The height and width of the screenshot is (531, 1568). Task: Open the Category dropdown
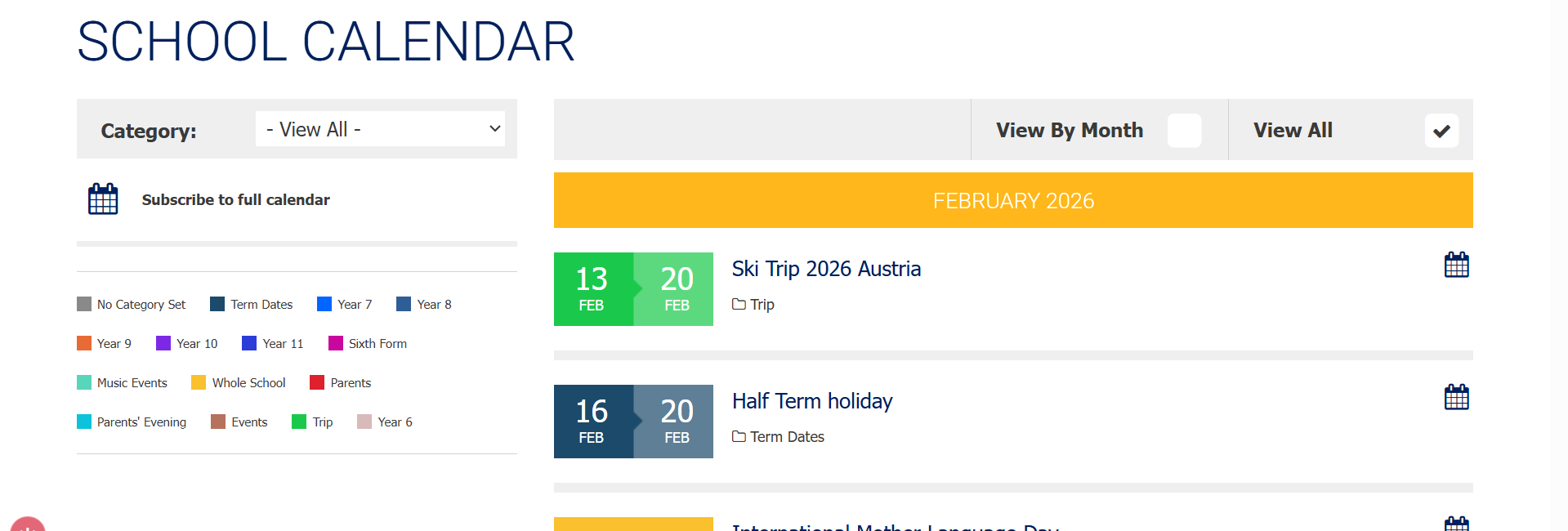coord(380,129)
